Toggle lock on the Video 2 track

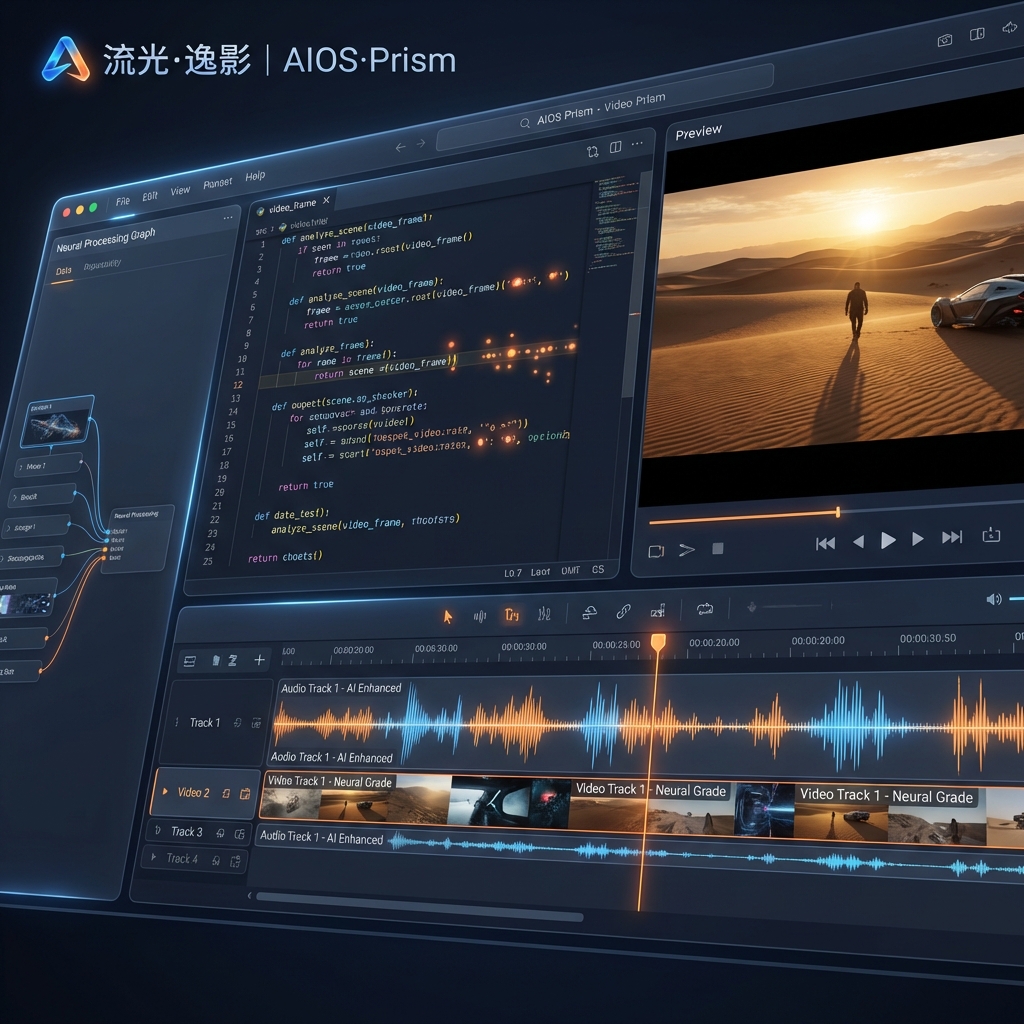(245, 794)
